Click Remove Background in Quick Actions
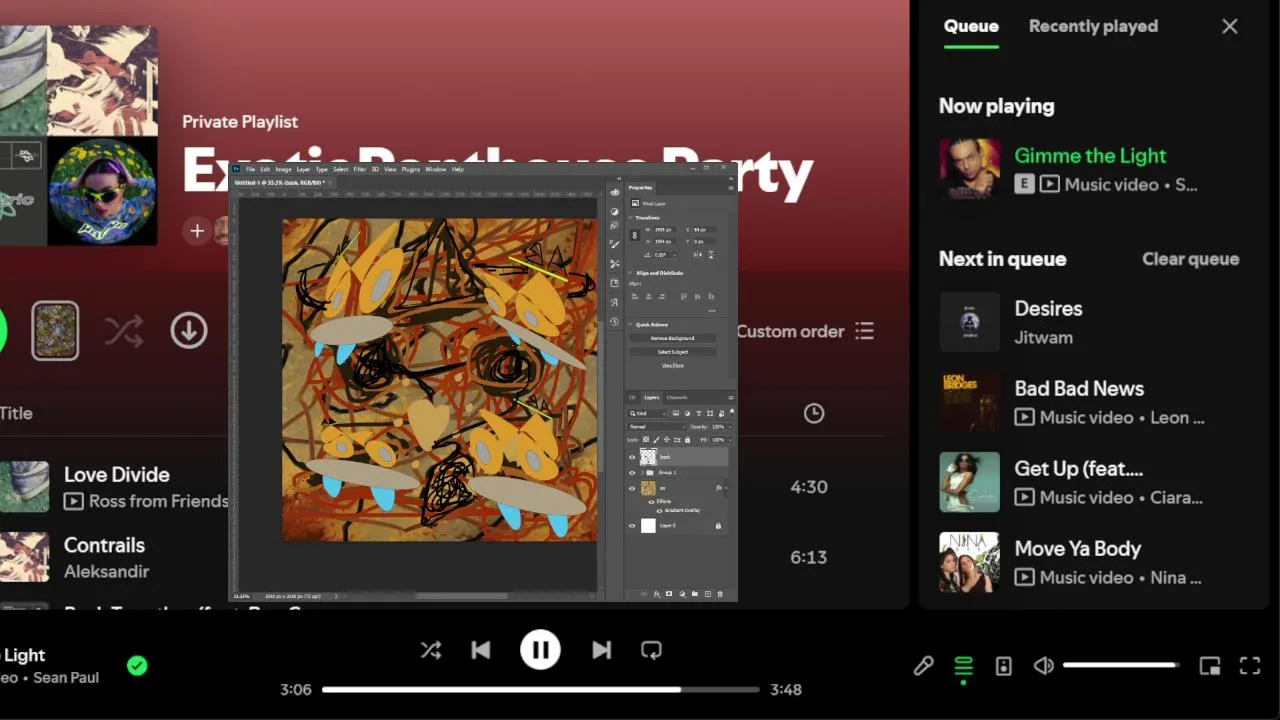This screenshot has height=720, width=1280. tap(673, 338)
